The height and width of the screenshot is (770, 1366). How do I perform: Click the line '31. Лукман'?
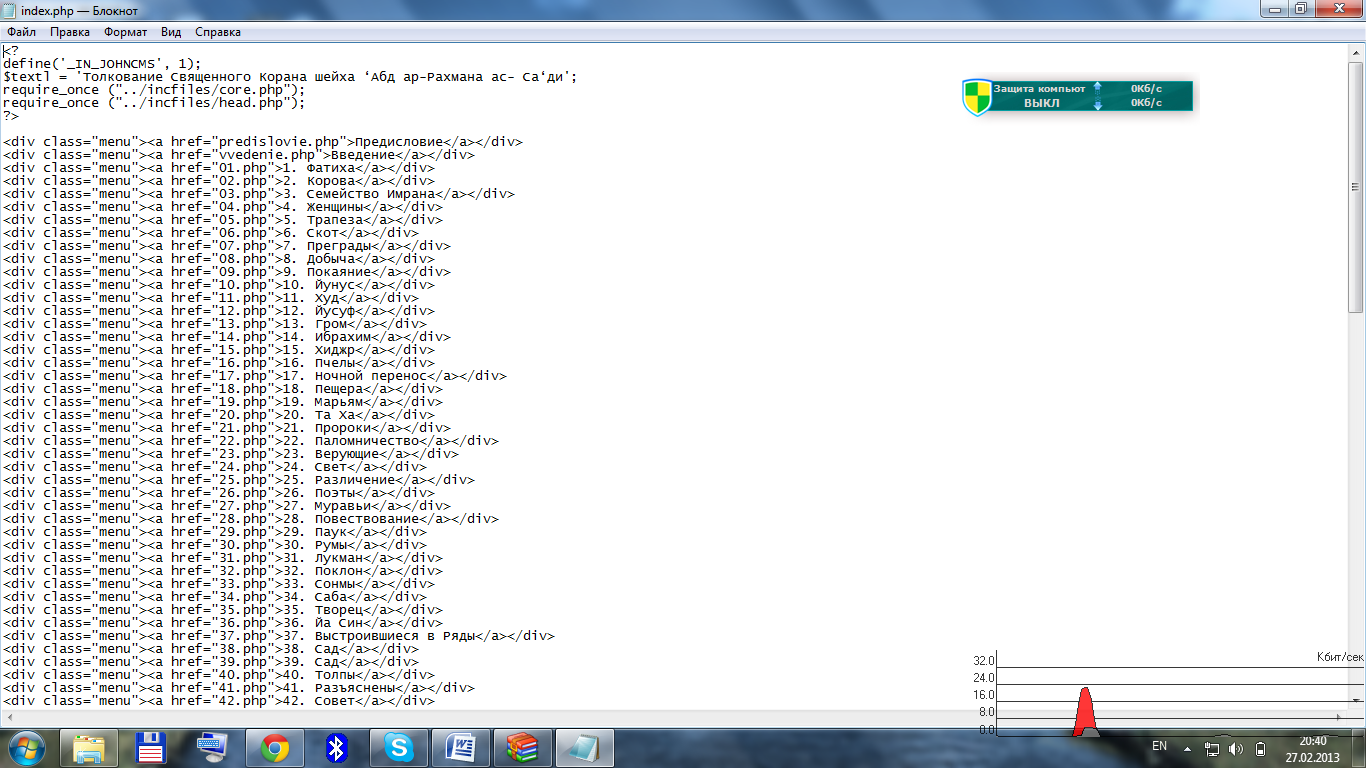223,558
